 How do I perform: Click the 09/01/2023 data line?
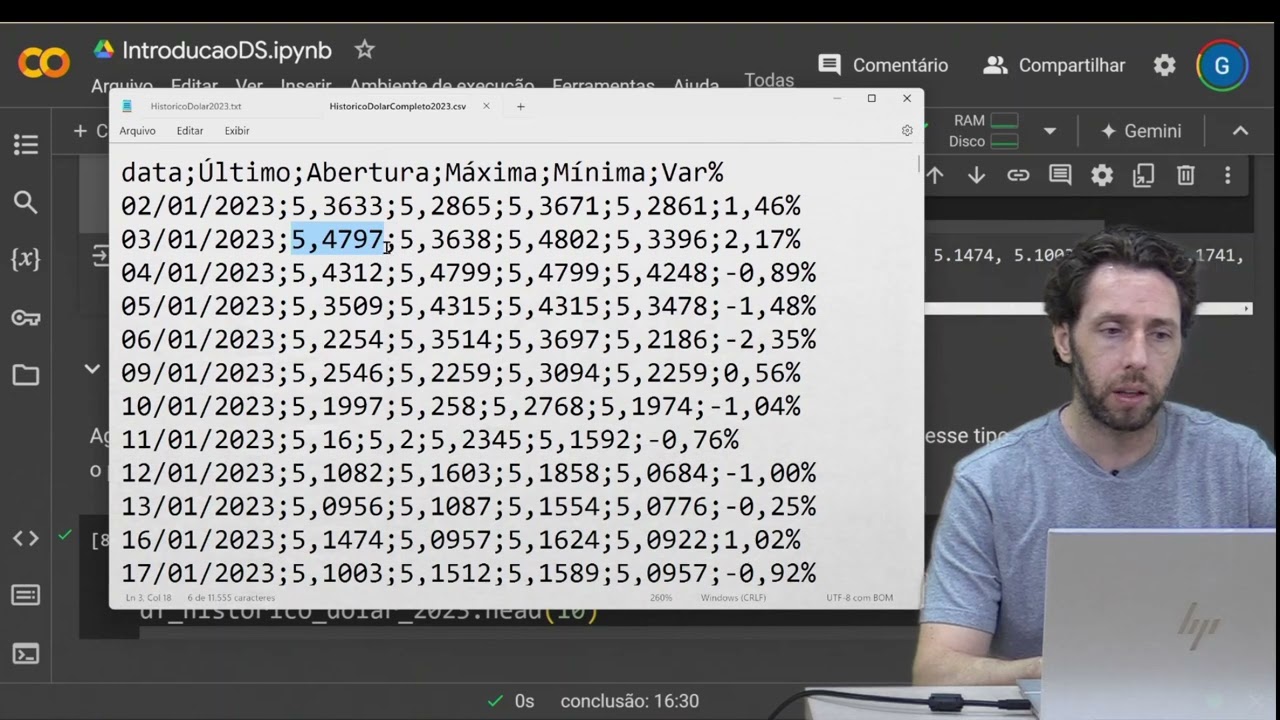point(460,373)
